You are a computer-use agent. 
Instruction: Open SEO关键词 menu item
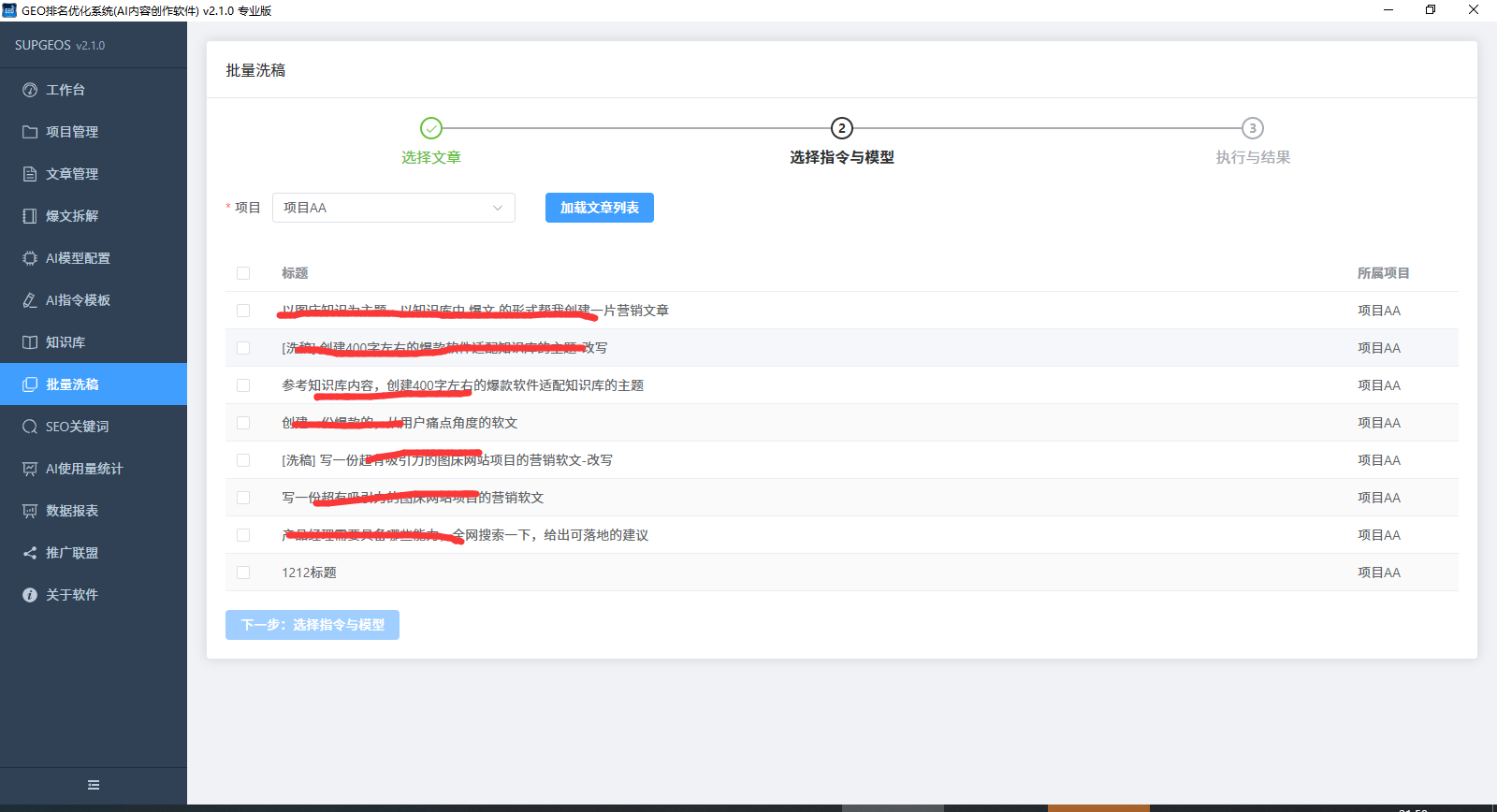pos(94,427)
